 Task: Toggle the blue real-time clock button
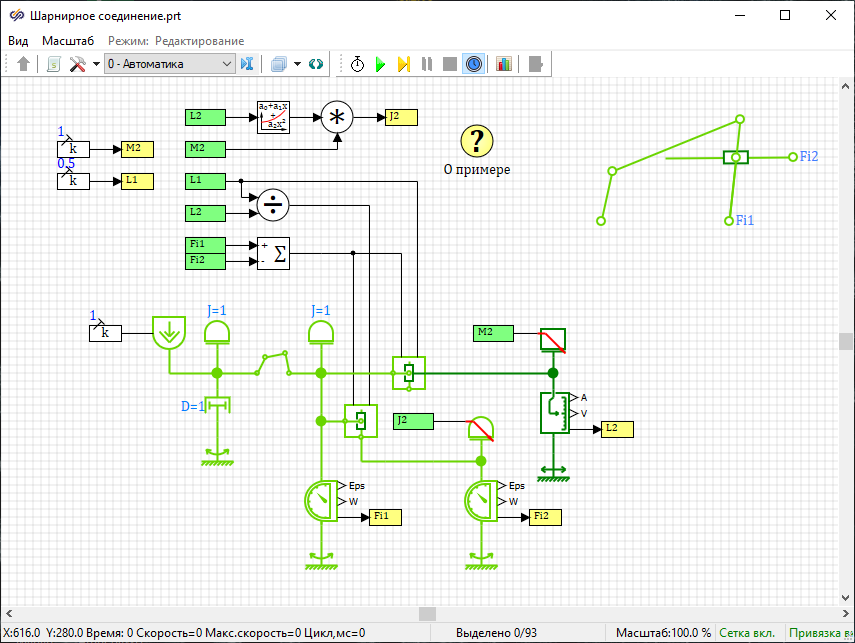point(474,64)
